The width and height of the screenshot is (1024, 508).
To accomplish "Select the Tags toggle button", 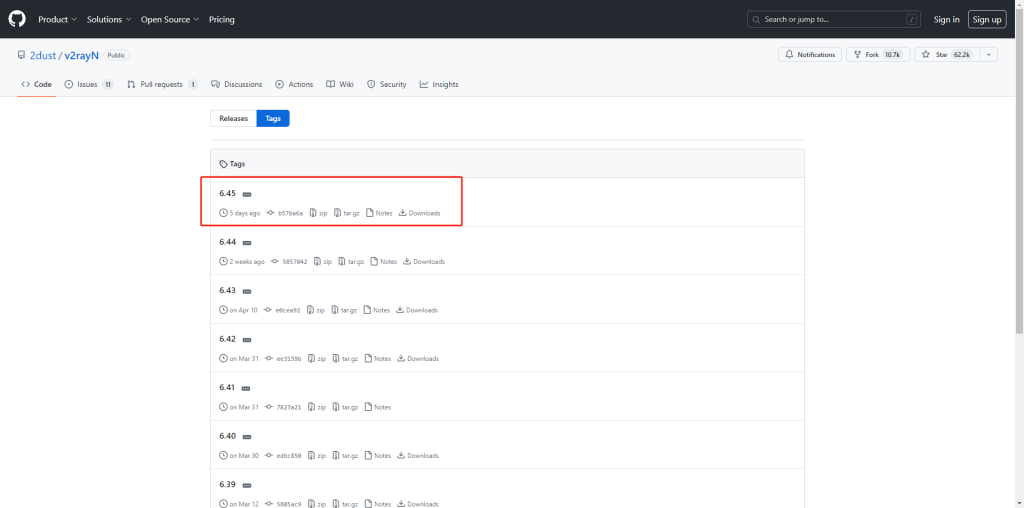I will 273,118.
